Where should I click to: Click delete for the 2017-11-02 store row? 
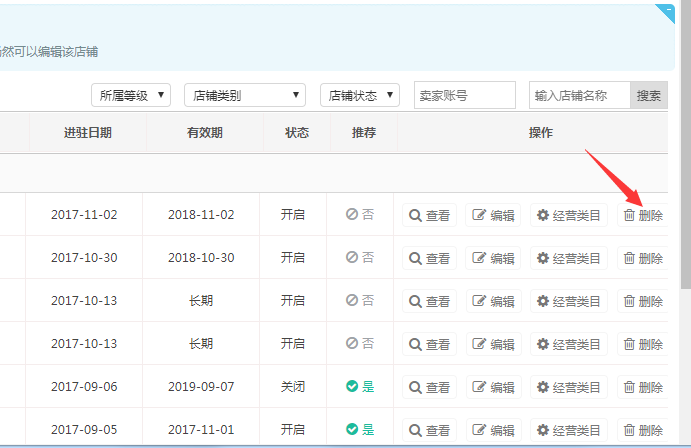pos(642,215)
